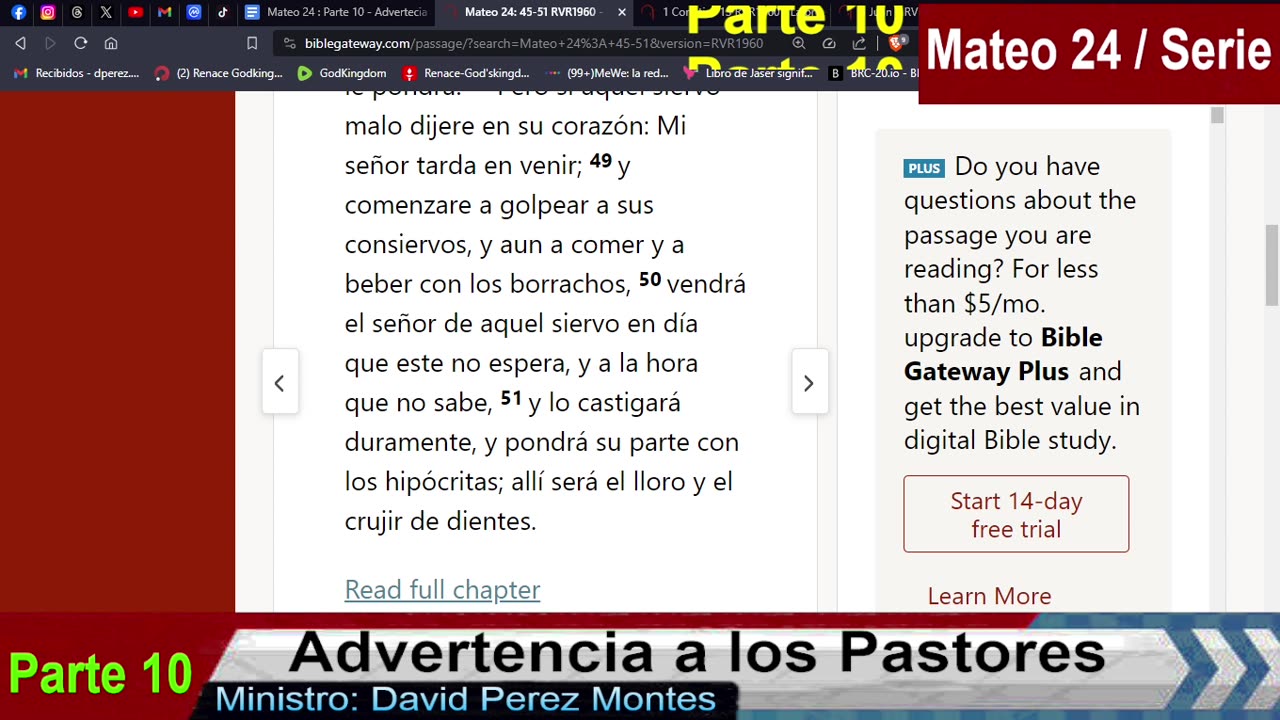
Task: Go to browser home page
Action: (111, 43)
